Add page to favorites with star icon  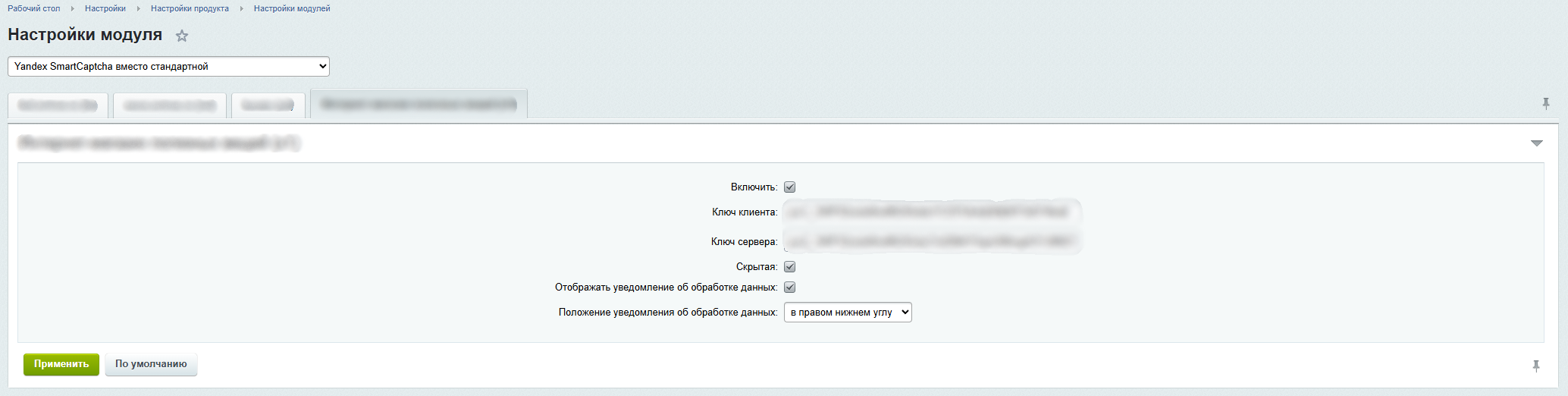tap(182, 36)
